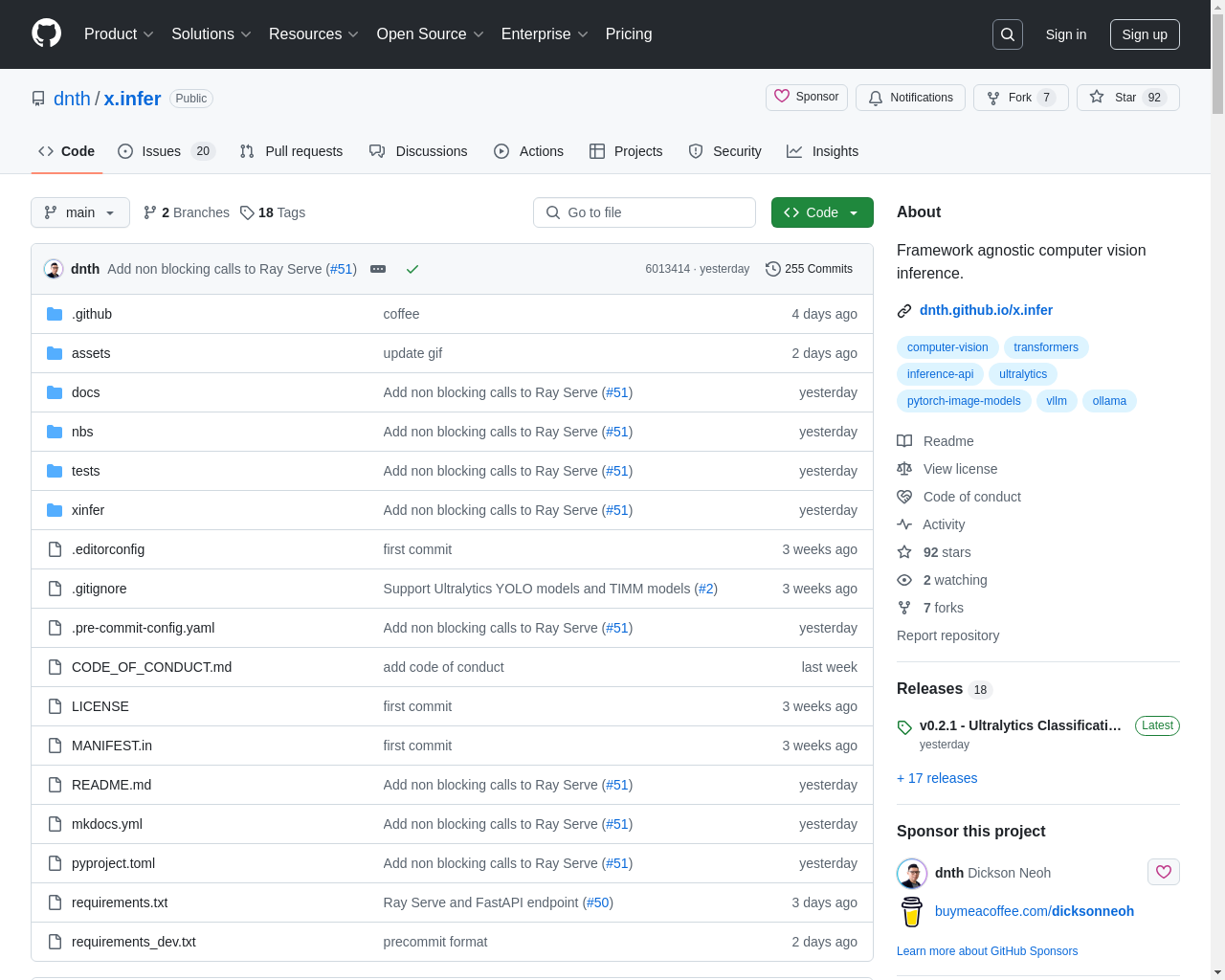1225x980 pixels.
Task: Open the .github folder icon
Action: (55, 314)
